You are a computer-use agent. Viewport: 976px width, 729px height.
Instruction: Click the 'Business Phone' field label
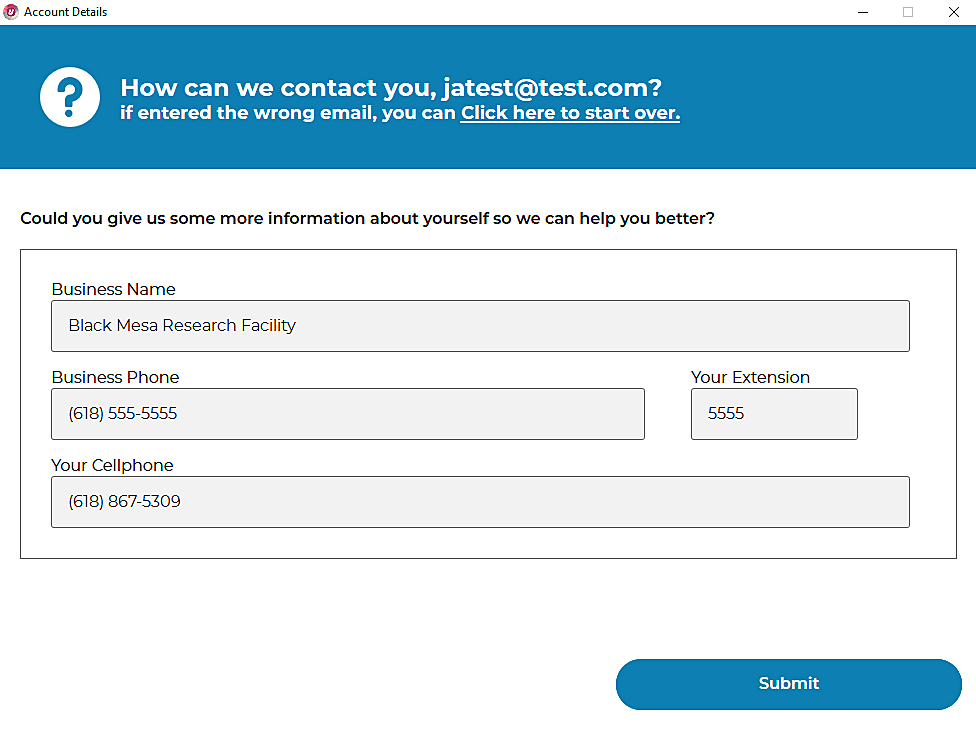(115, 377)
